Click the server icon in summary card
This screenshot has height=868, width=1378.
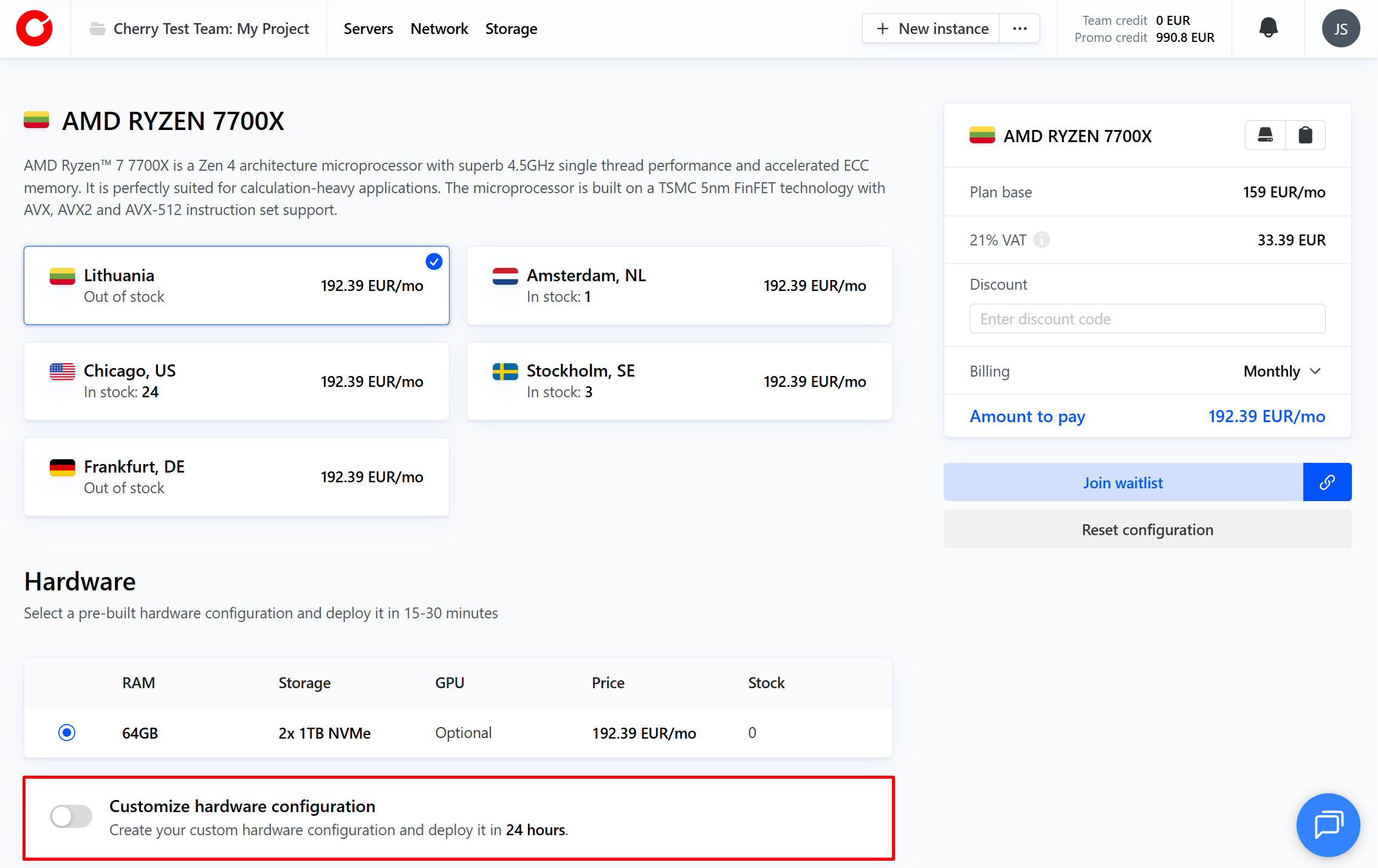click(1265, 135)
